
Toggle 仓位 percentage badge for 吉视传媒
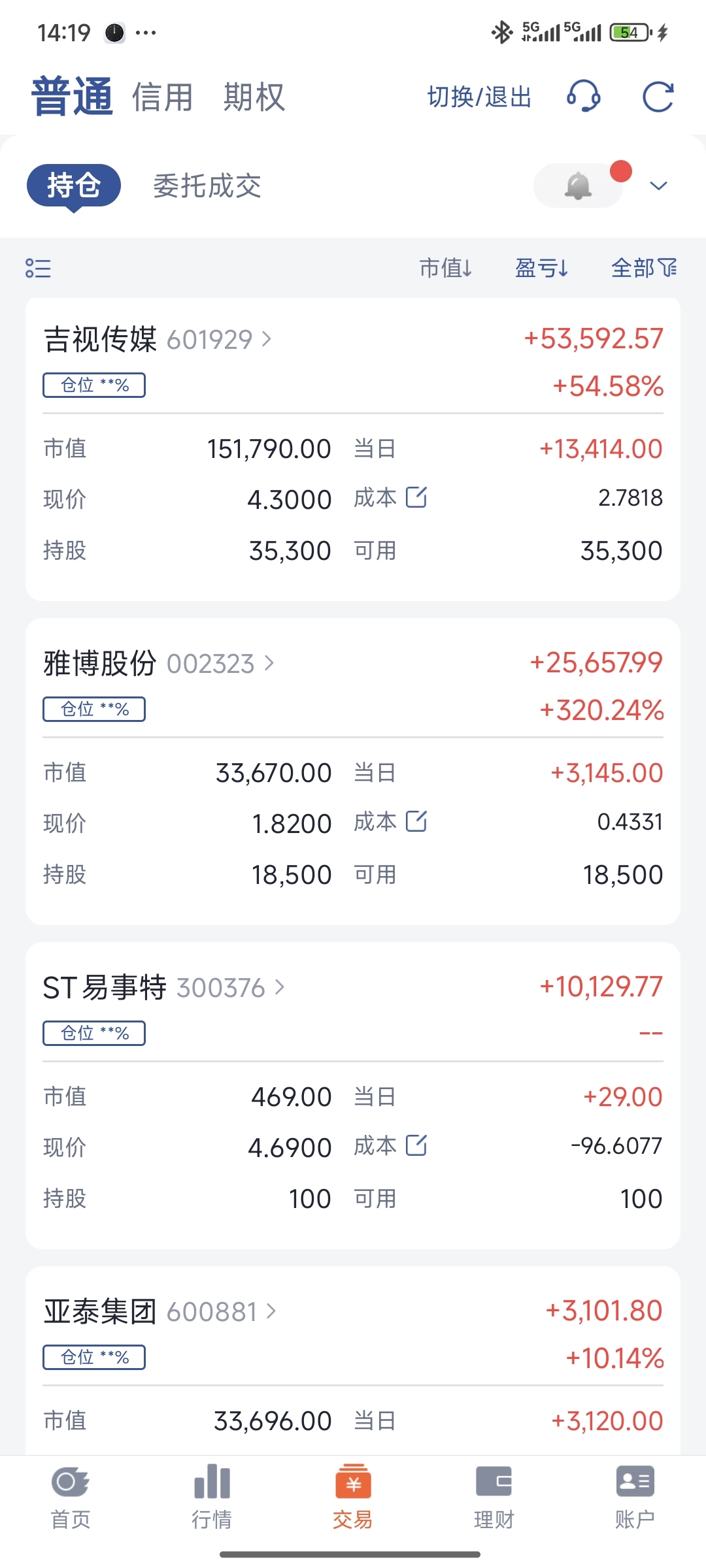[94, 385]
